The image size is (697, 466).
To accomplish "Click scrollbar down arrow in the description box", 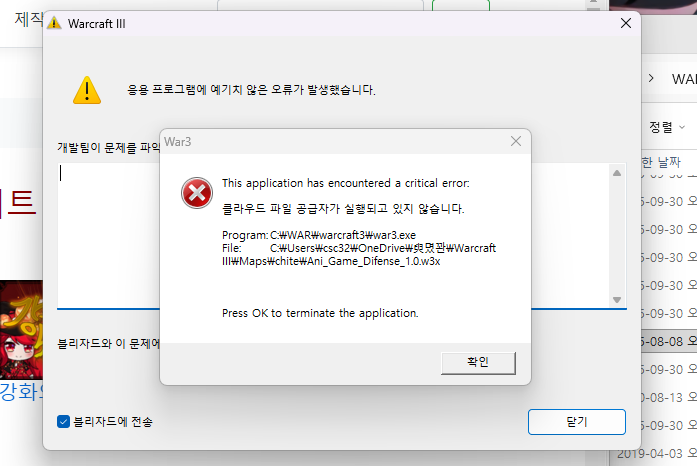I will click(617, 299).
